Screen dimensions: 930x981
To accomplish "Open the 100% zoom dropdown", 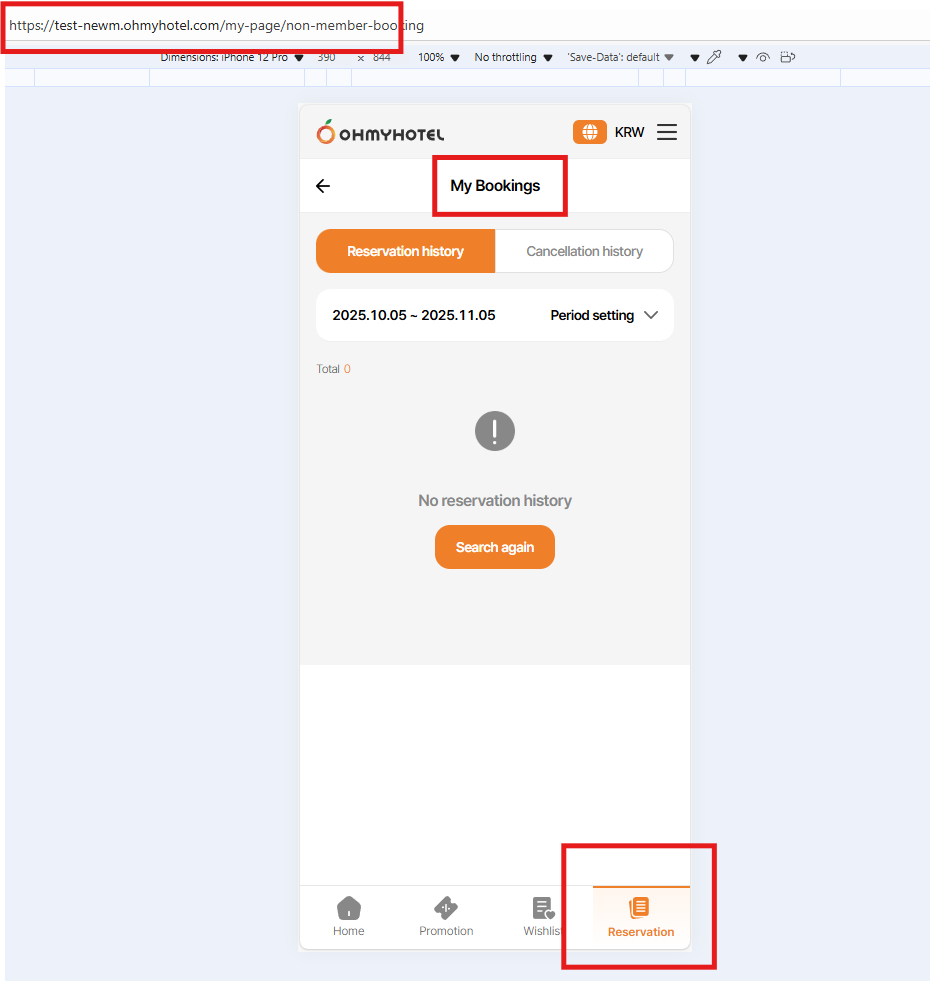I will tap(439, 58).
